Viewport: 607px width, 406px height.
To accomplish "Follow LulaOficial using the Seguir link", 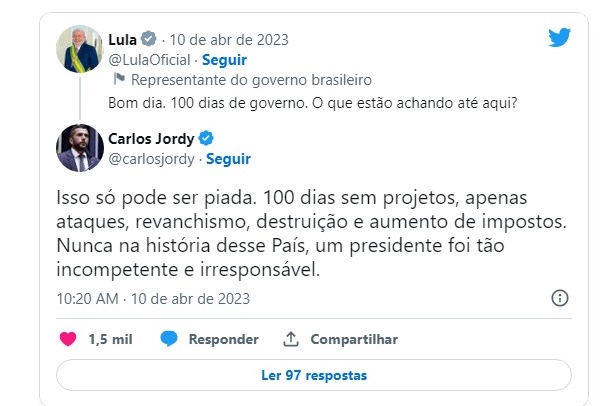I will tap(227, 60).
